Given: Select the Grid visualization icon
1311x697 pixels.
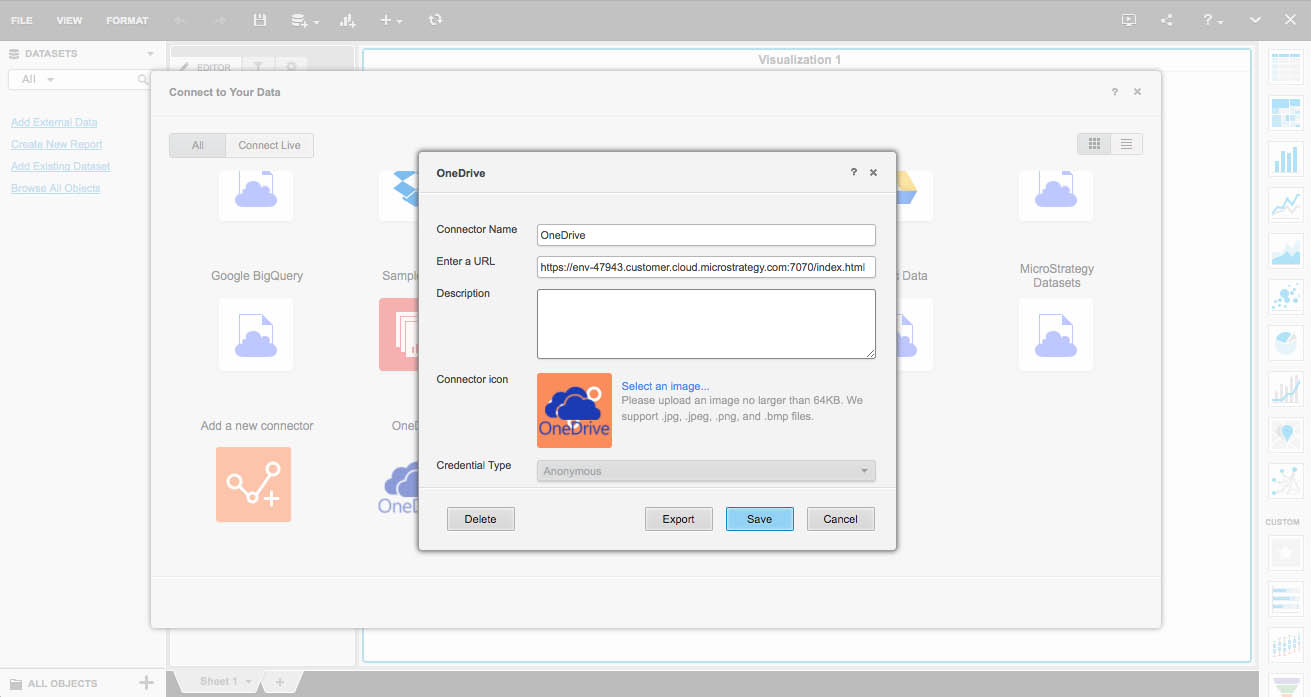Looking at the screenshot, I should 1284,67.
